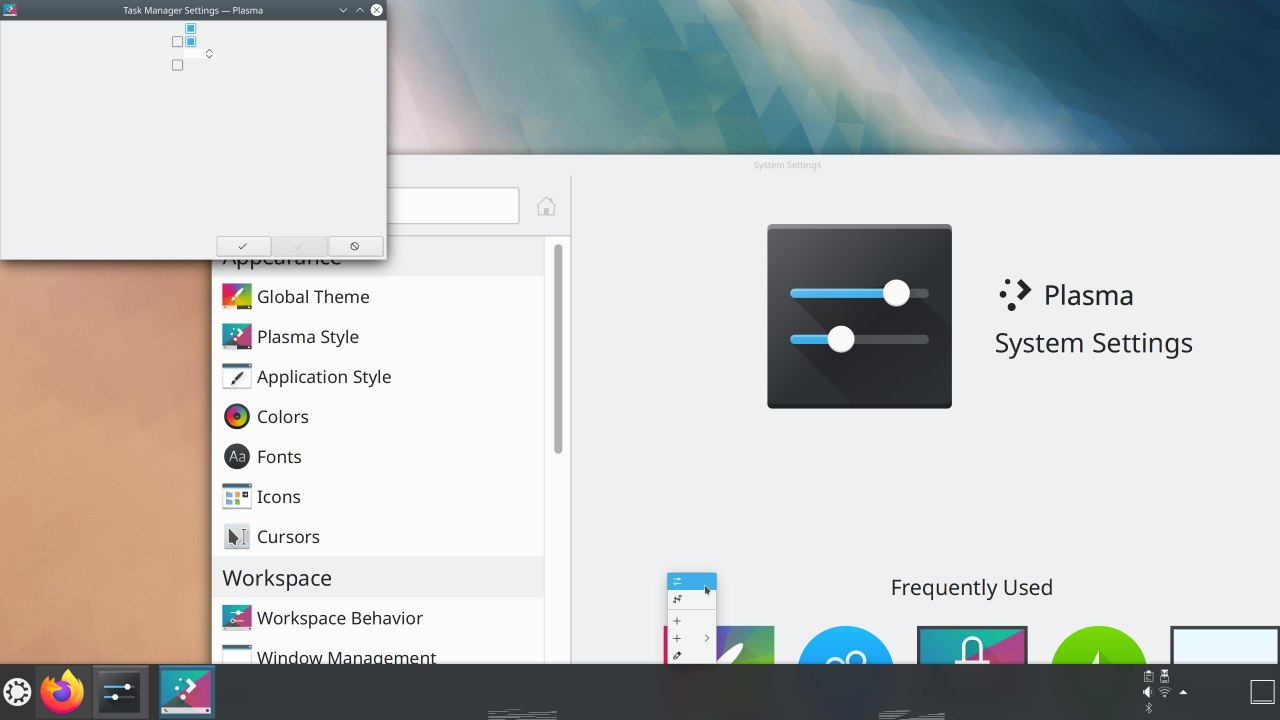Minimize the Task Manager Settings window

[343, 10]
